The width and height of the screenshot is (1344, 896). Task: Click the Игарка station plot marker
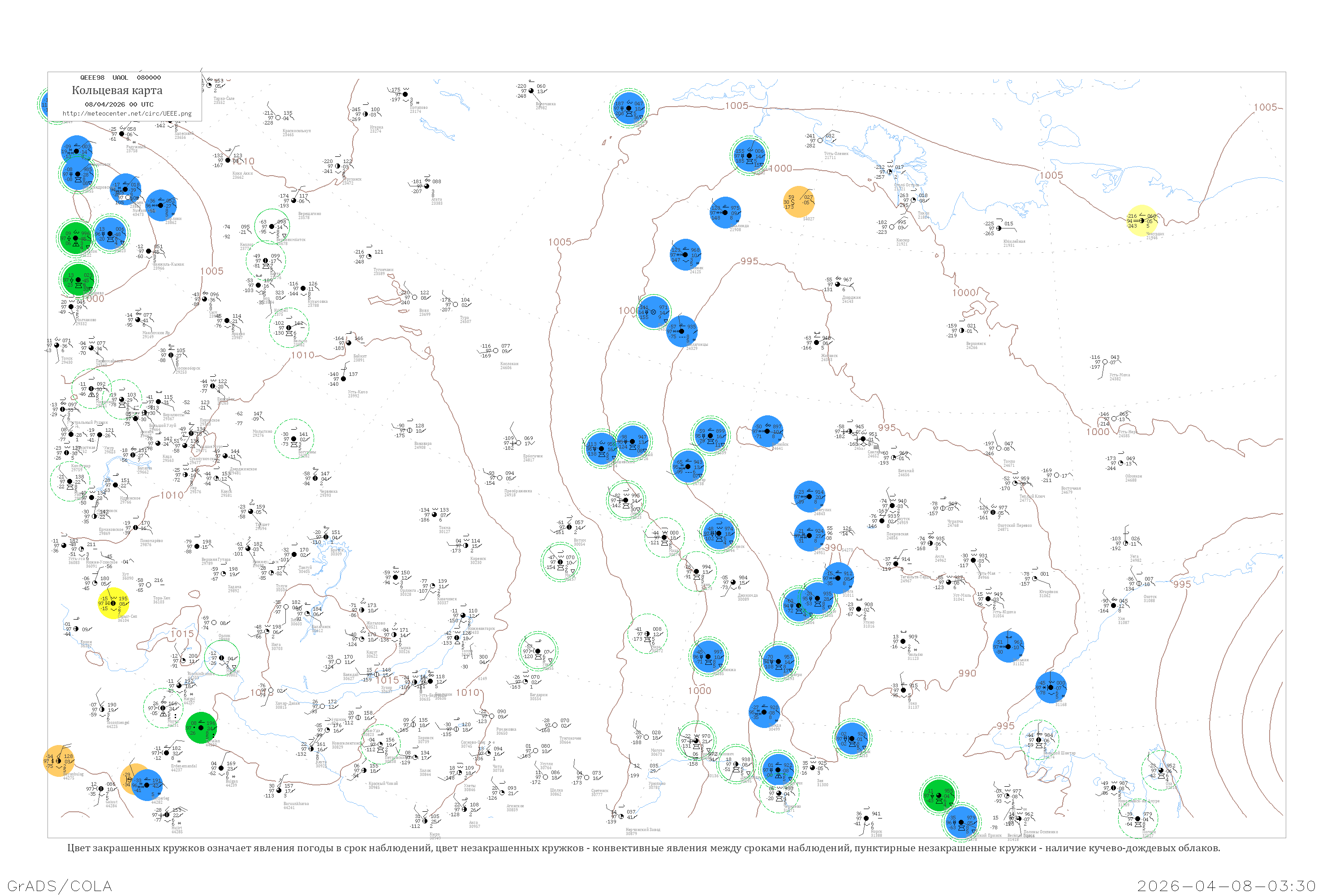tap(365, 114)
